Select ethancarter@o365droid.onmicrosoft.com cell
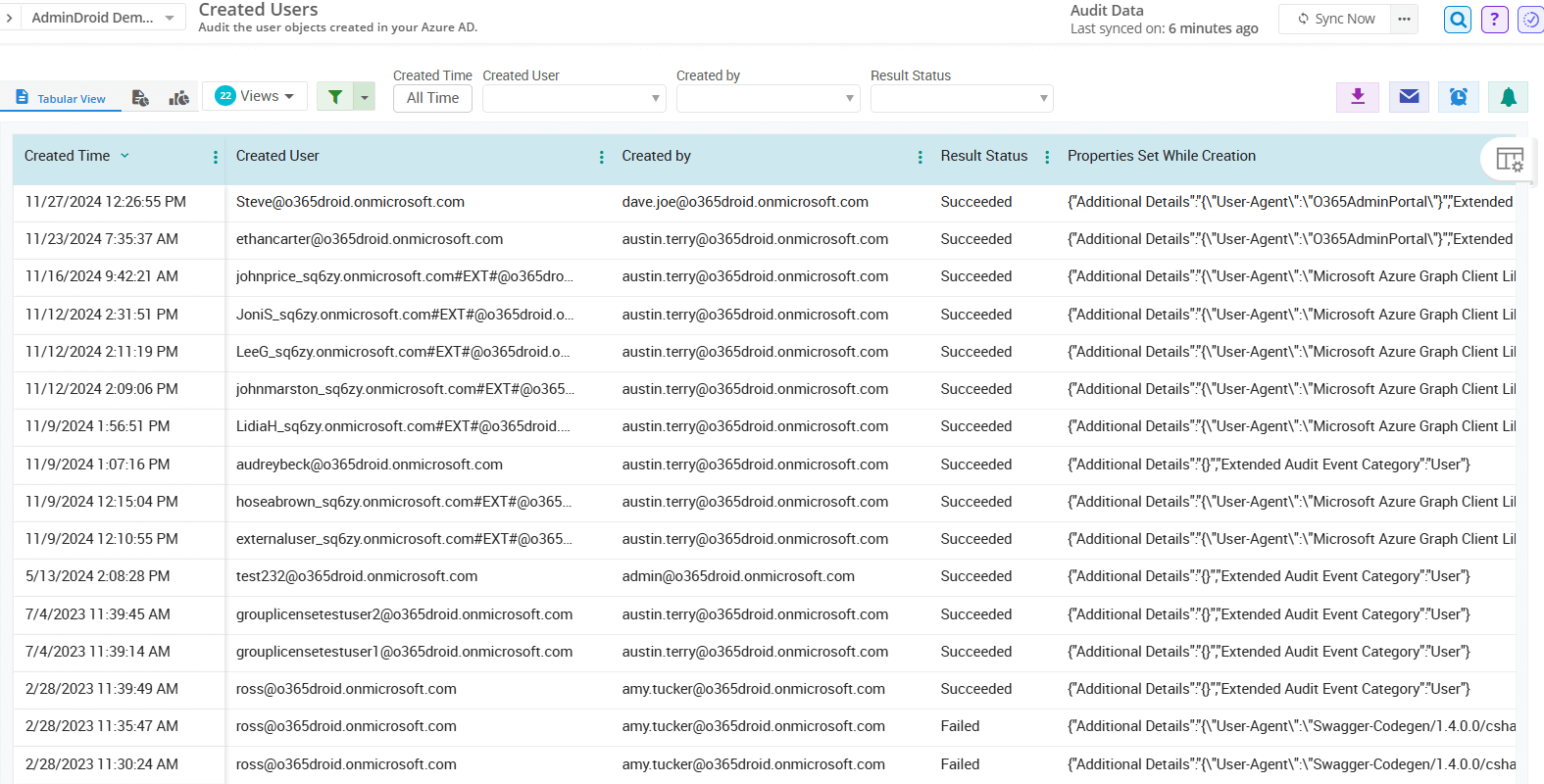 click(x=370, y=239)
